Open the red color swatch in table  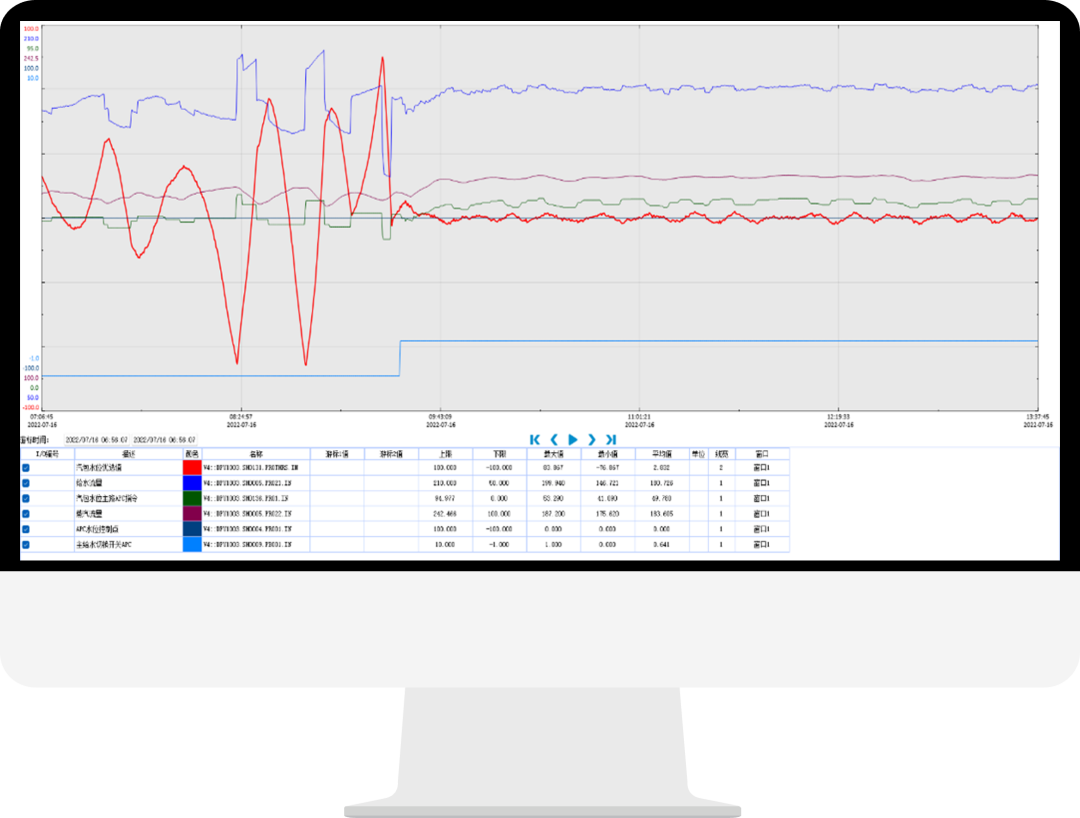(192, 467)
